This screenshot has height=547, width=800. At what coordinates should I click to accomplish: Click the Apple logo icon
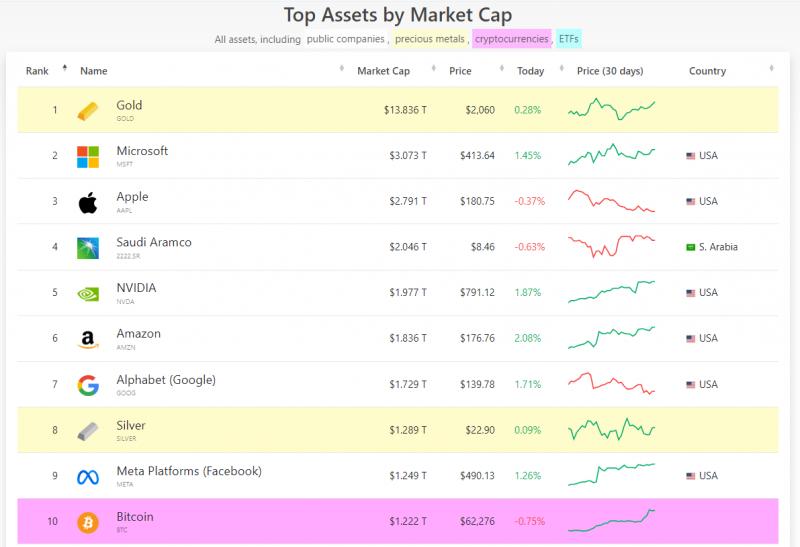click(x=88, y=203)
